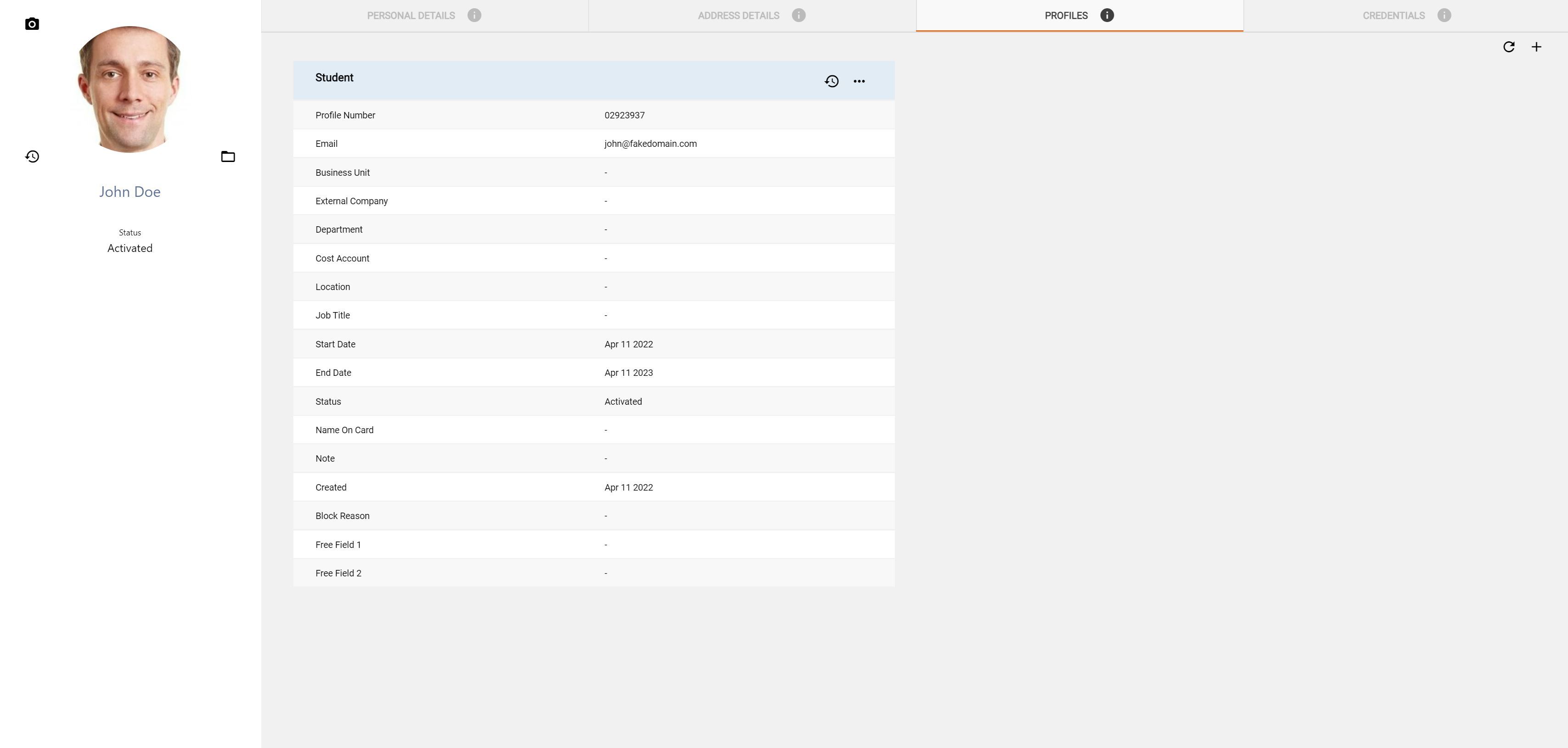Click the Cost Account label

point(342,258)
